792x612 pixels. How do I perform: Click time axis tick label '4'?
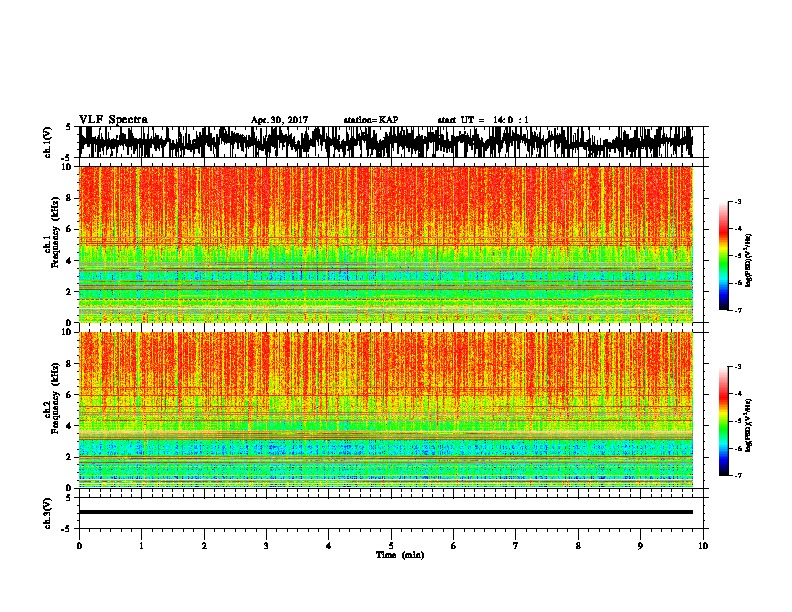(x=329, y=546)
